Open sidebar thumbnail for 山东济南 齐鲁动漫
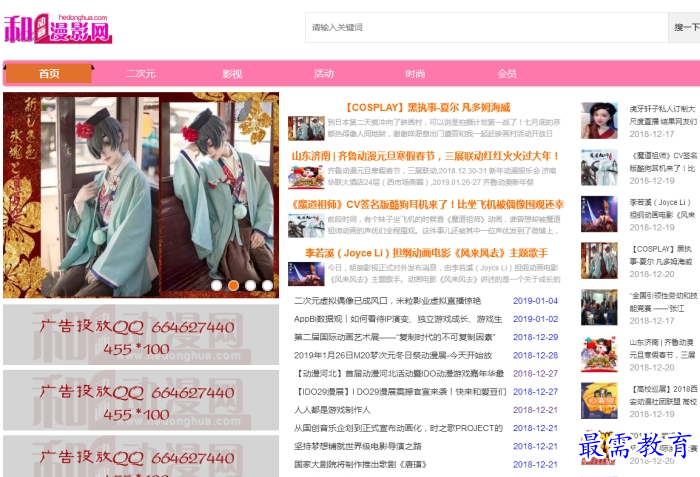Screen dimensions: 700x477 599,354
